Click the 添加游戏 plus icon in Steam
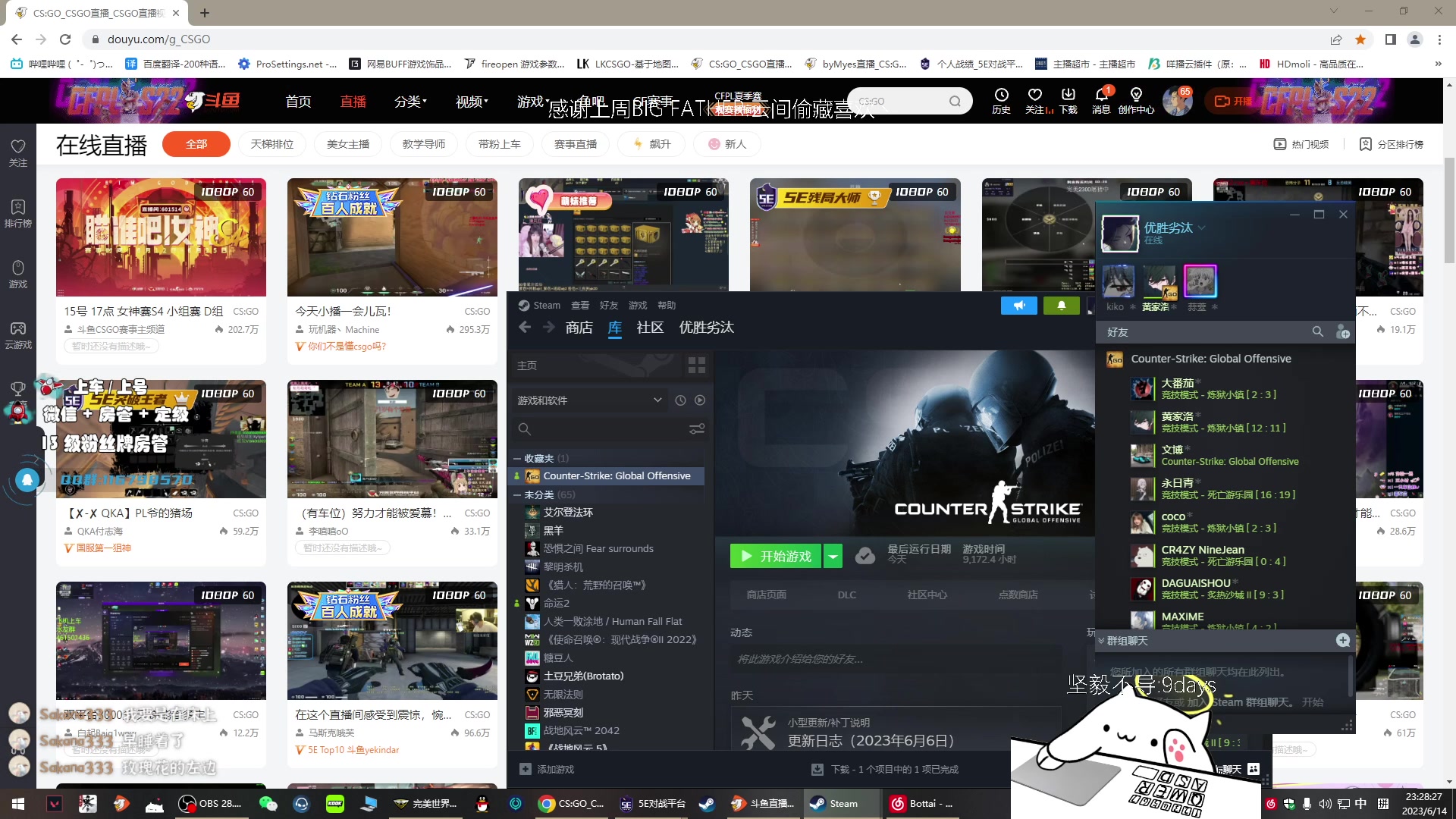This screenshot has height=819, width=1456. tap(525, 769)
